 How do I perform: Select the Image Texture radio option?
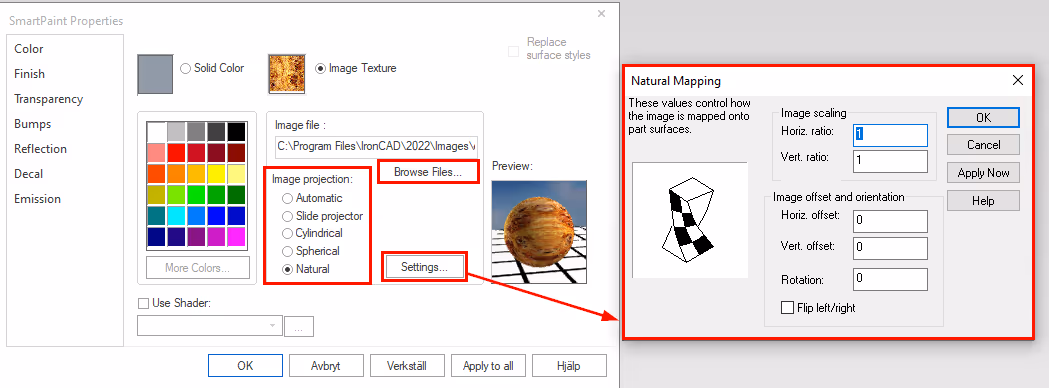pos(320,68)
